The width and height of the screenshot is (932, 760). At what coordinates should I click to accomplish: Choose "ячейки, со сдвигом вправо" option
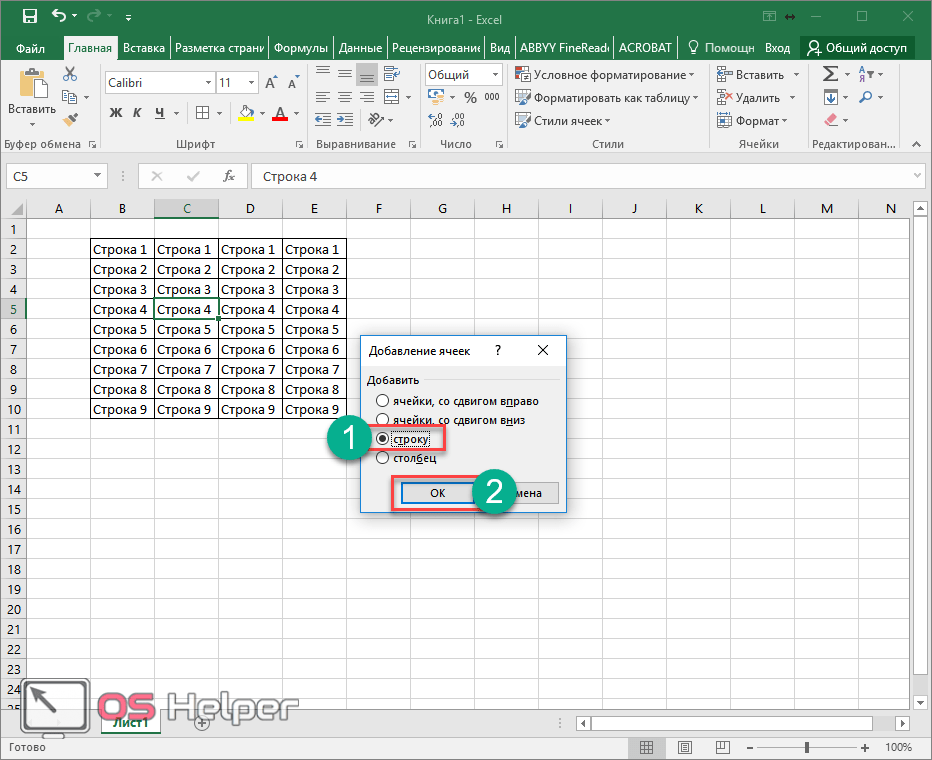tap(382, 401)
